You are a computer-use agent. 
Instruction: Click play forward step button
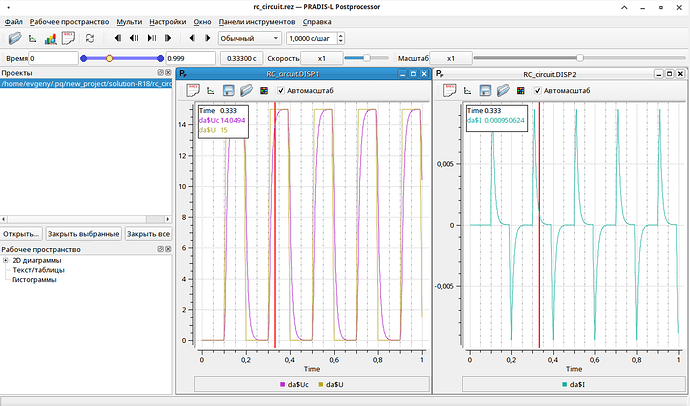(x=151, y=38)
